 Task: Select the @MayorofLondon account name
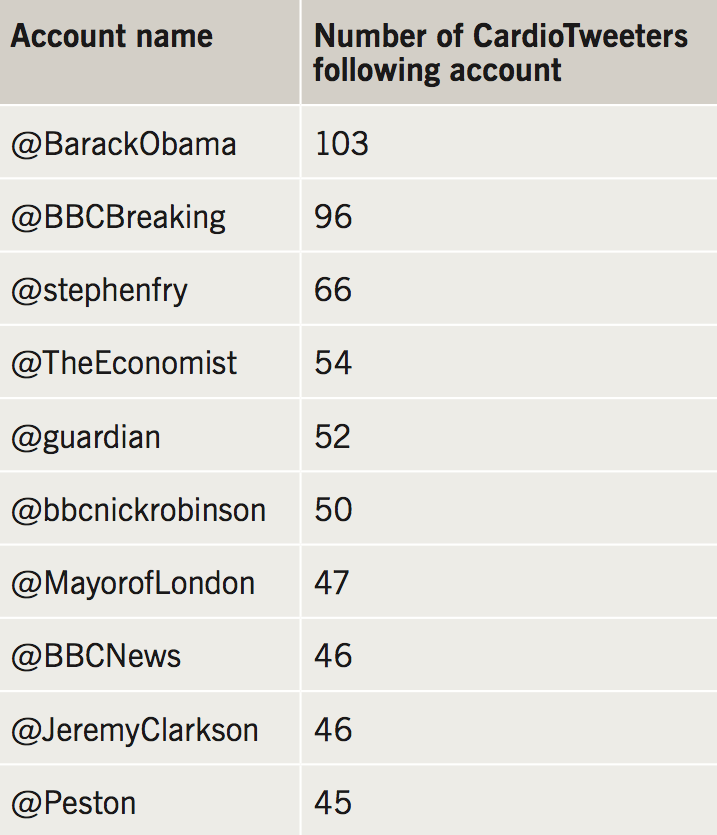[x=133, y=583]
